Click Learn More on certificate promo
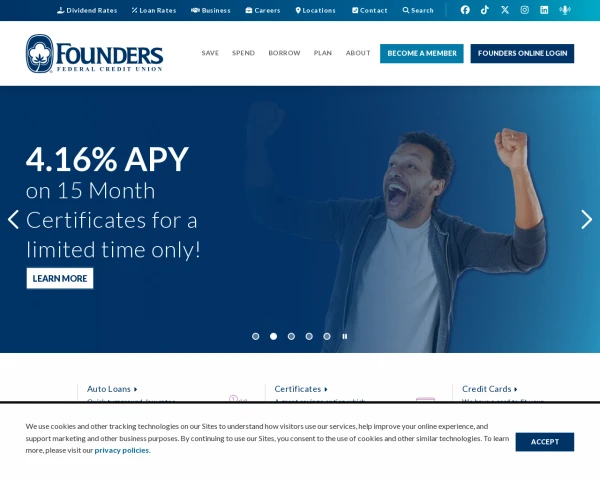Viewport: 600px width, 480px height. coord(60,278)
